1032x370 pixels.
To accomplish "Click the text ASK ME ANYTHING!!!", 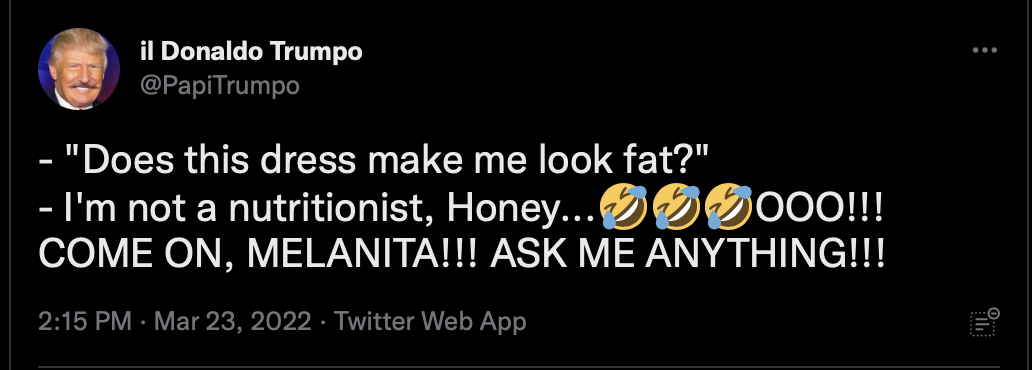I will pyautogui.click(x=687, y=255).
